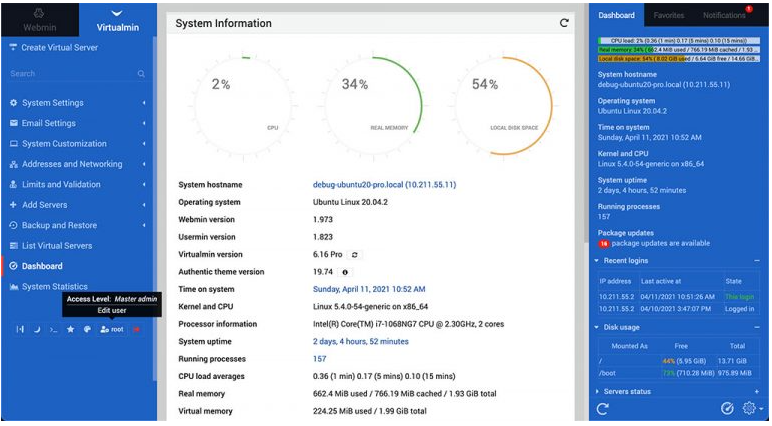772x426 pixels.
Task: Click System Statistics chart icon
Action: pos(14,287)
